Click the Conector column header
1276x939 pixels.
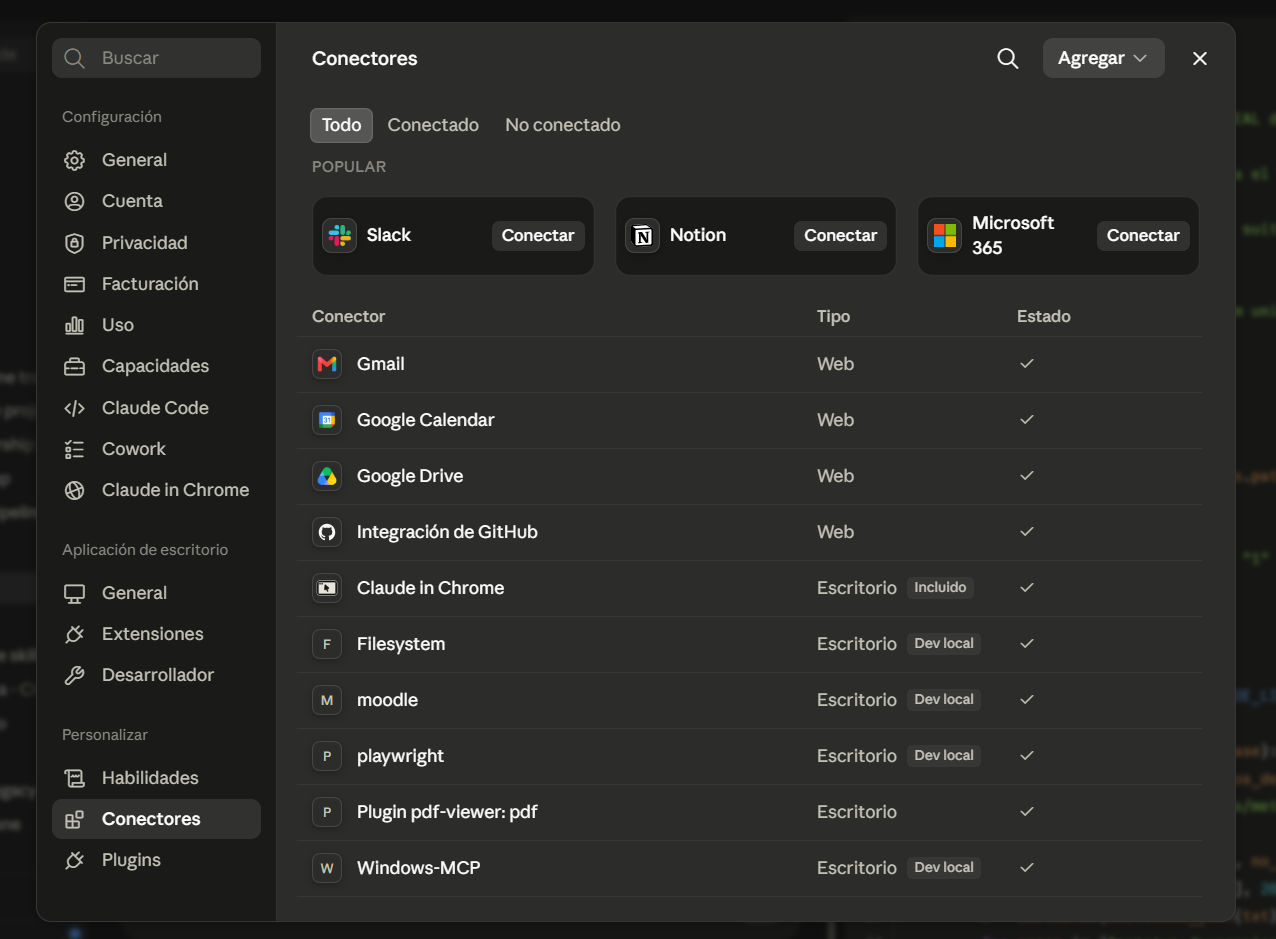pyautogui.click(x=348, y=316)
